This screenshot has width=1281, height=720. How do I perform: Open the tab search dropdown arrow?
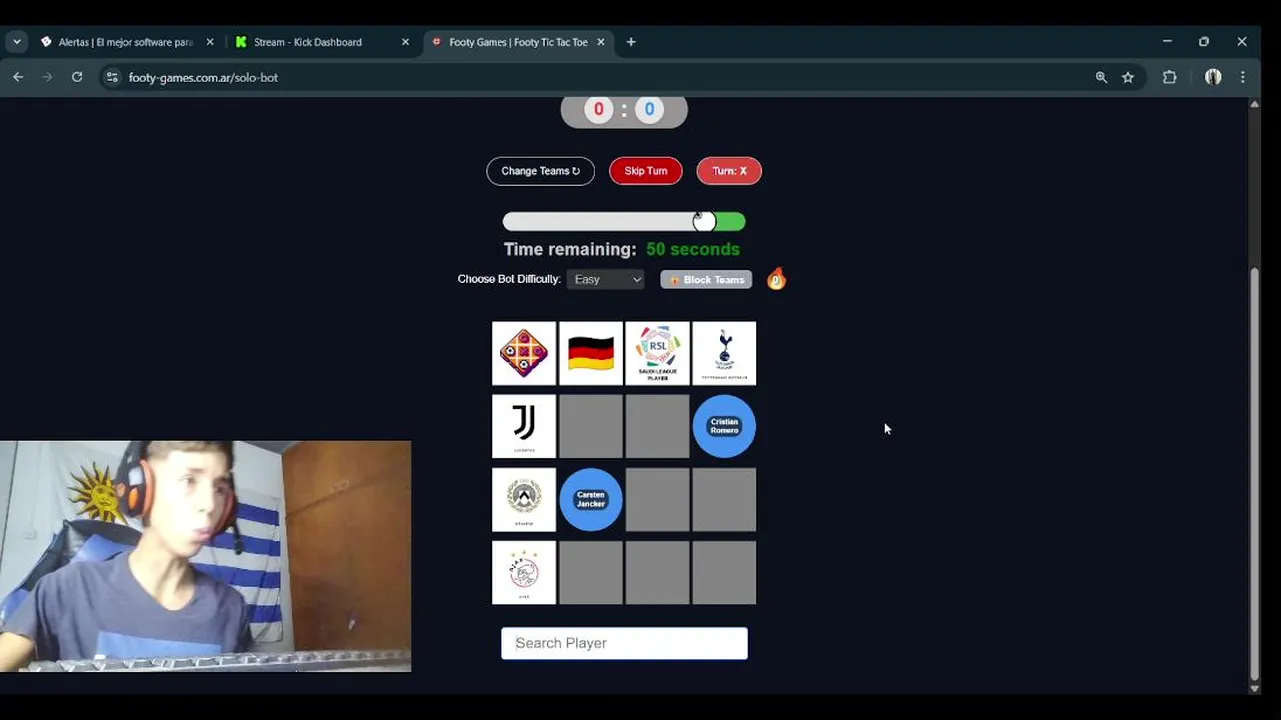click(x=17, y=42)
